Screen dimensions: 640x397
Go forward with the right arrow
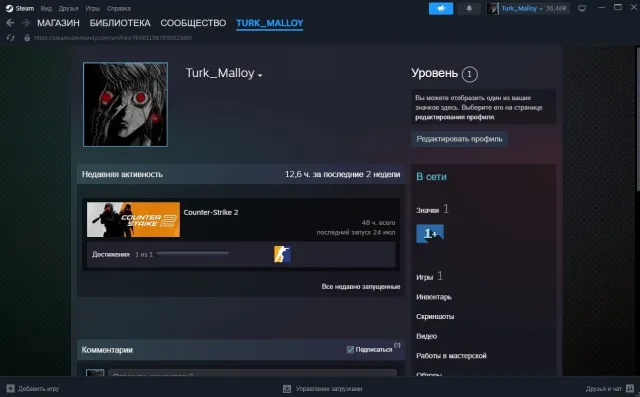(26, 23)
